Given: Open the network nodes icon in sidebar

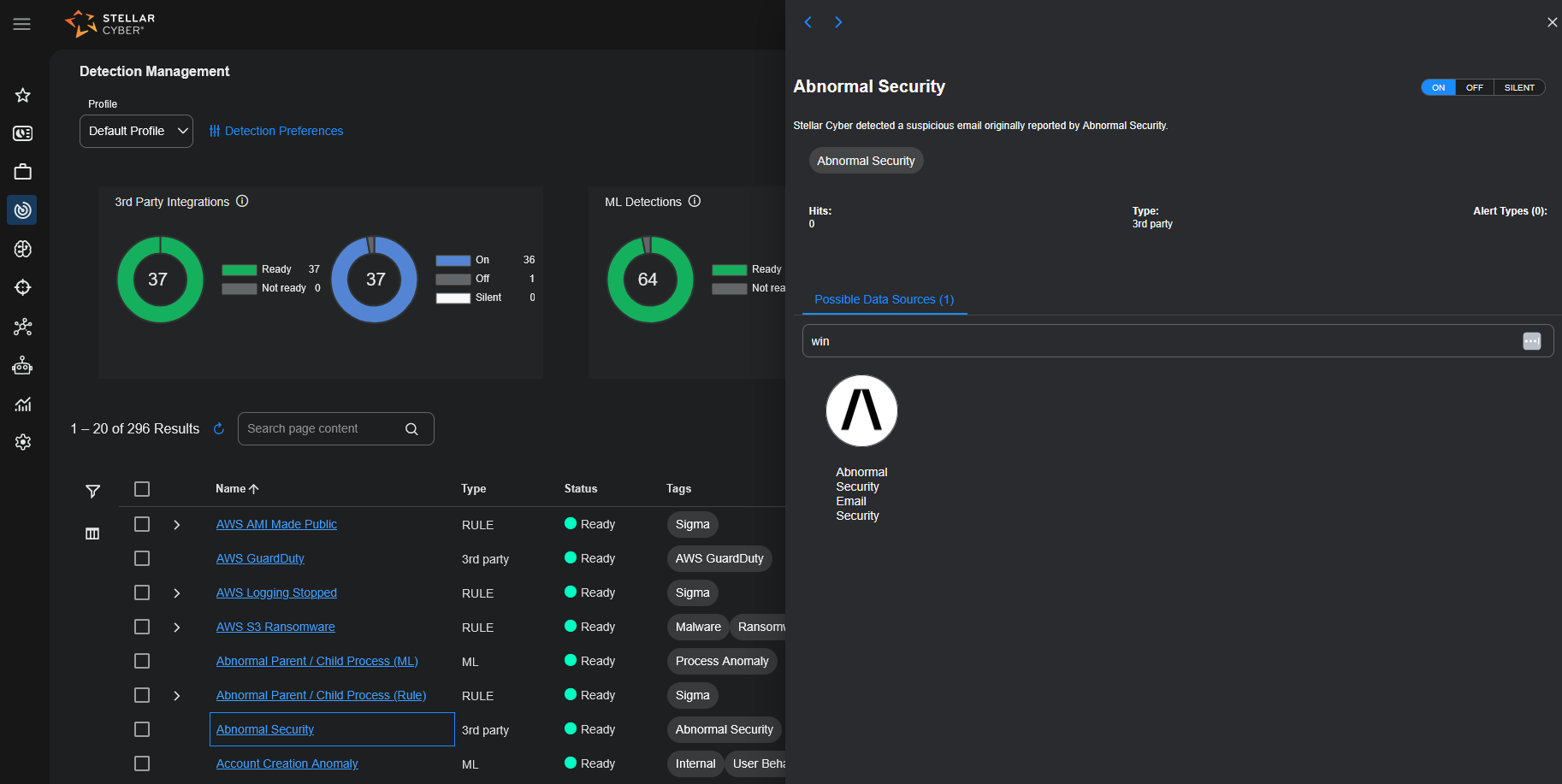Looking at the screenshot, I should tap(23, 327).
